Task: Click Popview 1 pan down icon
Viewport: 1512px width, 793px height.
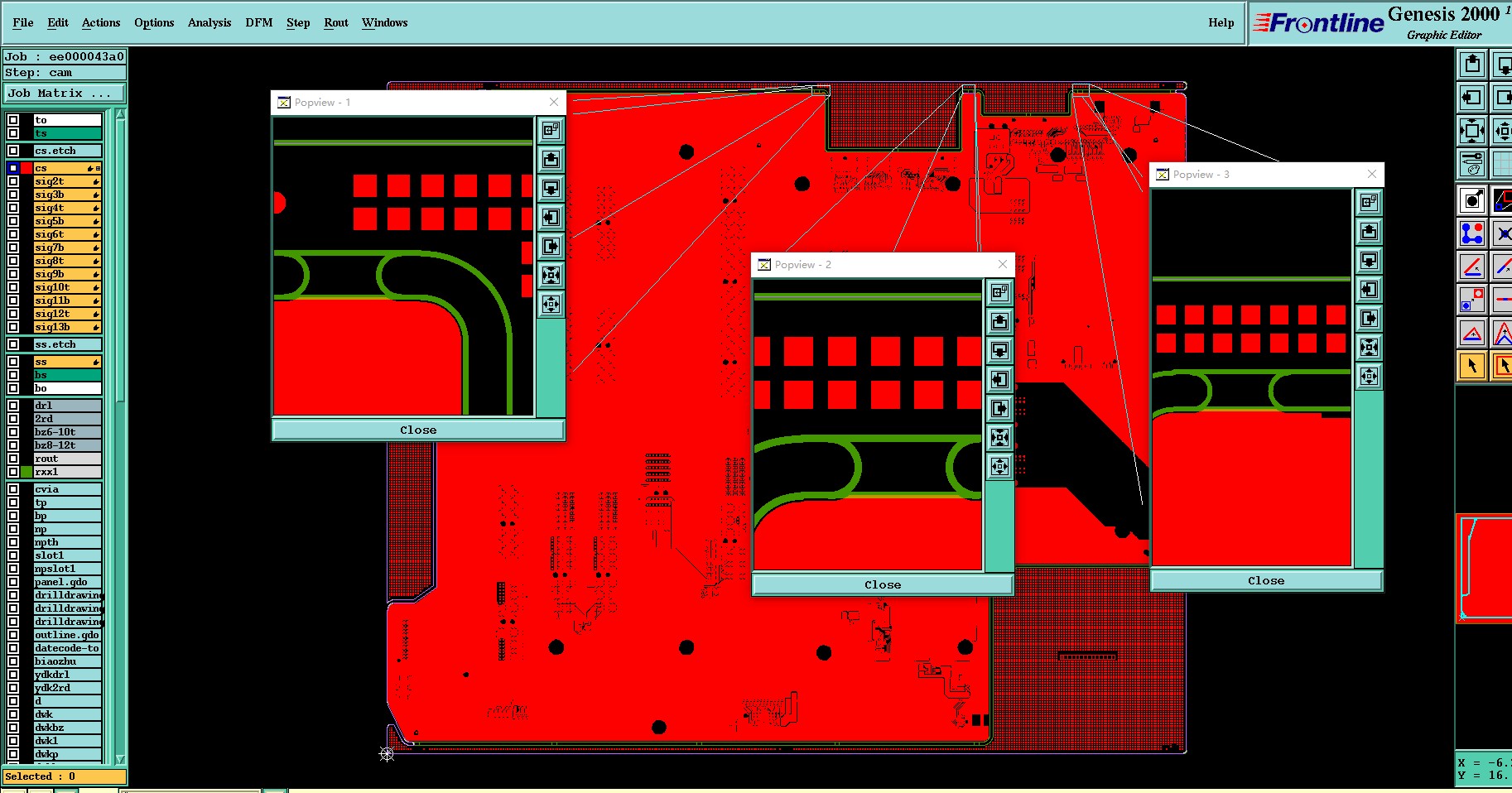Action: click(551, 189)
